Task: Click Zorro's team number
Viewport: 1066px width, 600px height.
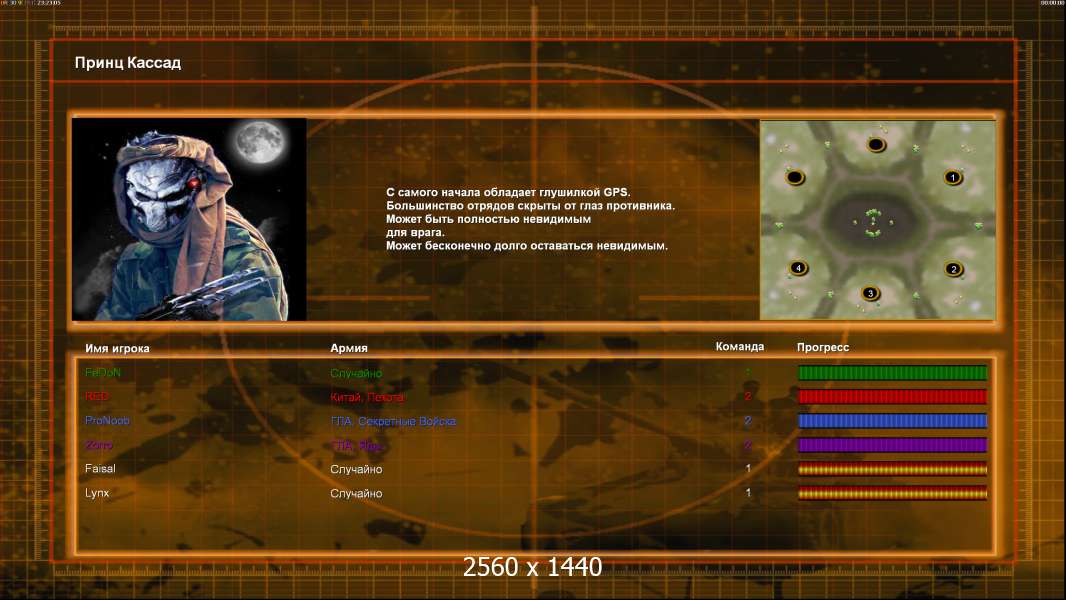Action: (748, 445)
